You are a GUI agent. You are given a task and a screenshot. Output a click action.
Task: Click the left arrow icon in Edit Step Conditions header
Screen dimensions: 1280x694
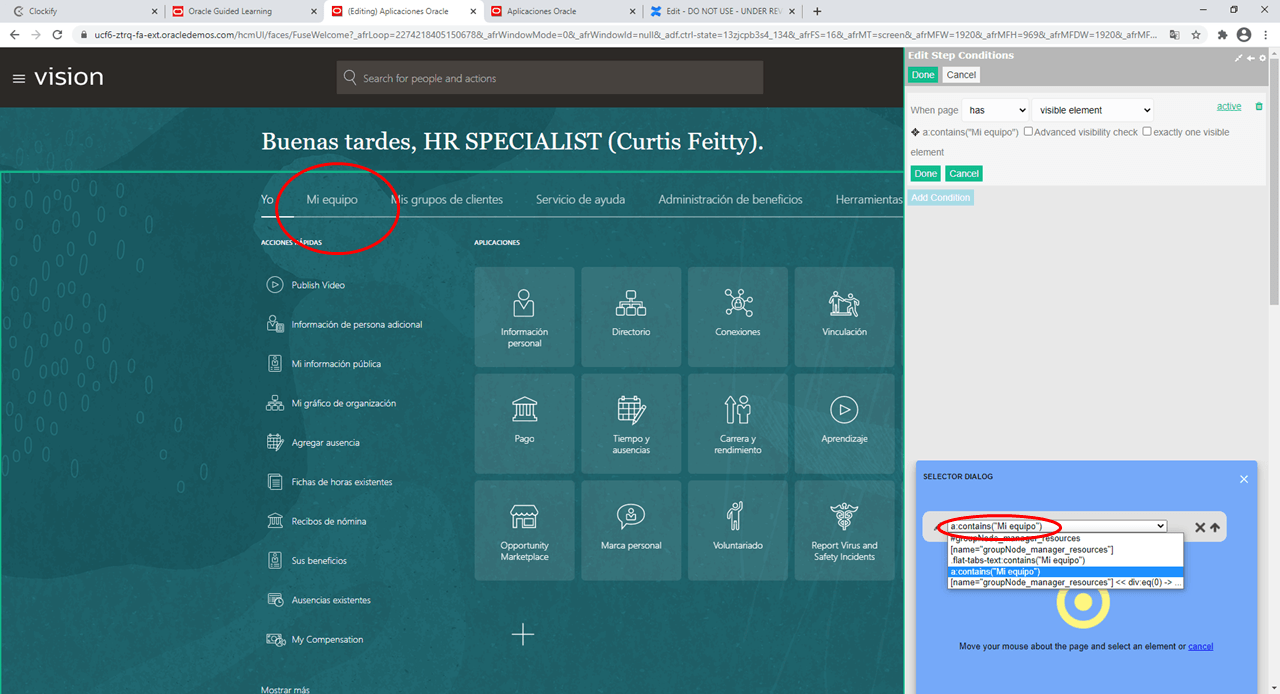[1251, 58]
